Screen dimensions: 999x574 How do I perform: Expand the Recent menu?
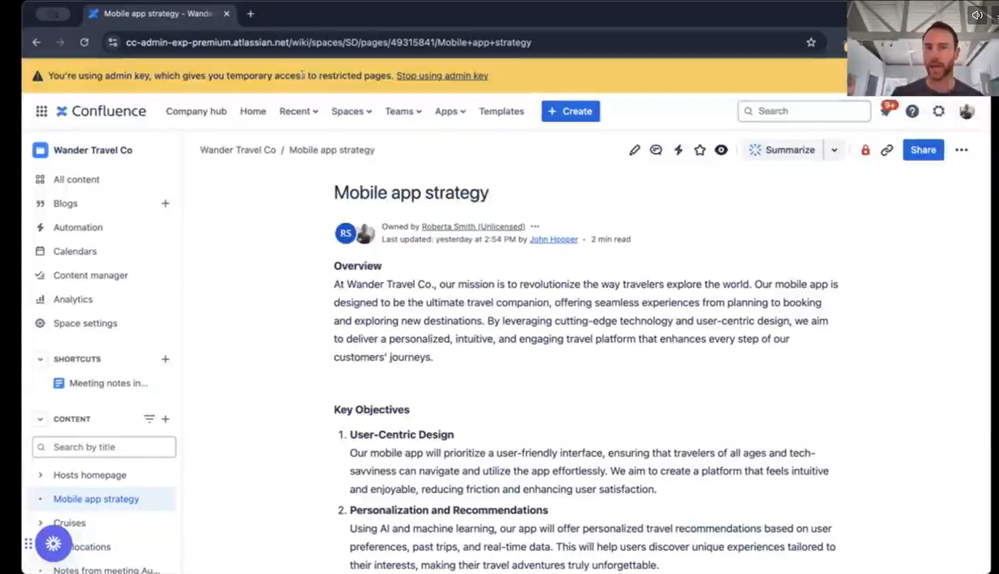click(298, 111)
